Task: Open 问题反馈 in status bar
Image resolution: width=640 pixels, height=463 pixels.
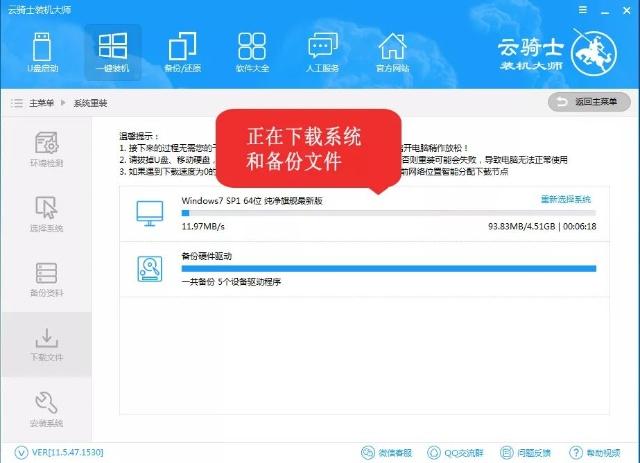Action: click(525, 452)
